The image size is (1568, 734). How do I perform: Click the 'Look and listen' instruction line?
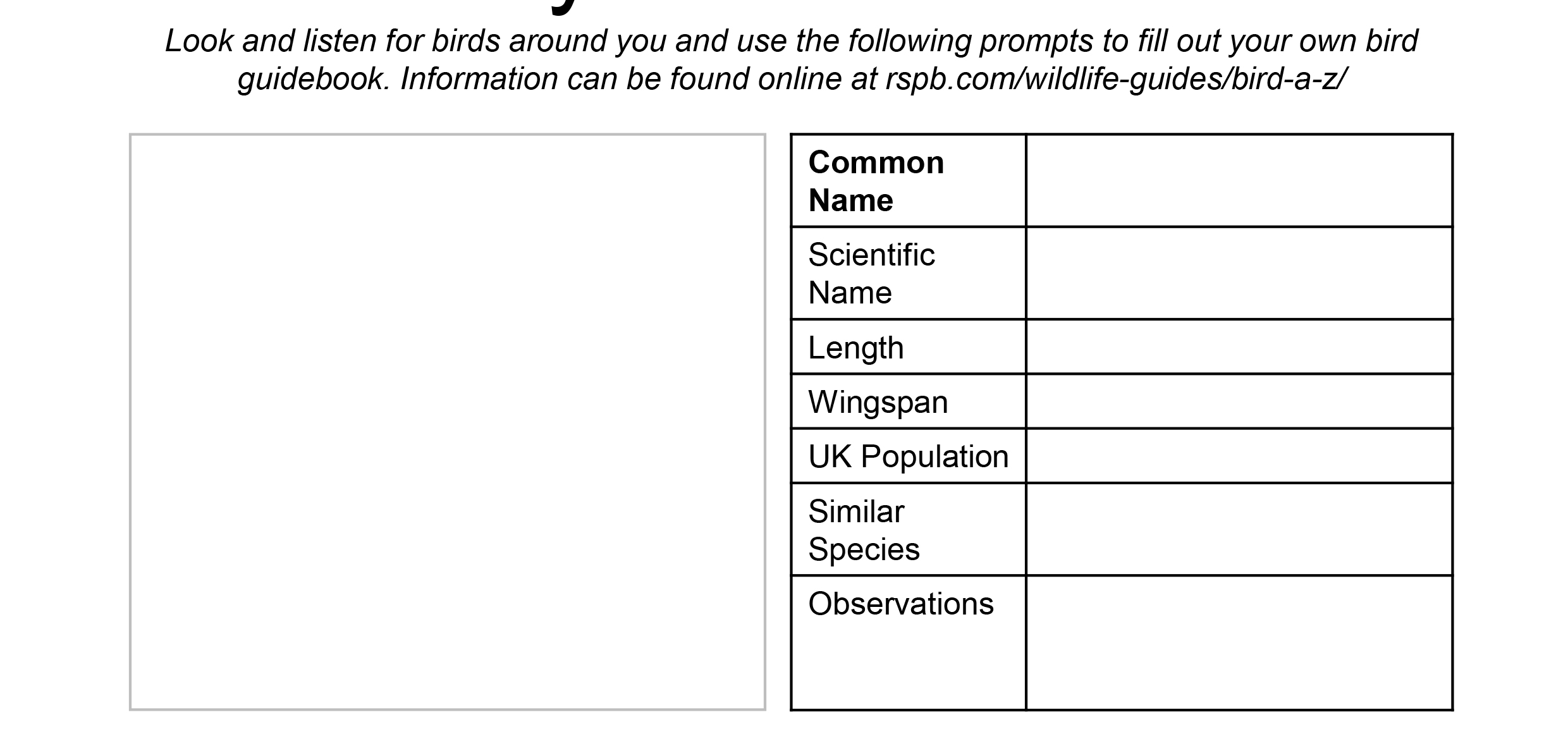click(791, 41)
